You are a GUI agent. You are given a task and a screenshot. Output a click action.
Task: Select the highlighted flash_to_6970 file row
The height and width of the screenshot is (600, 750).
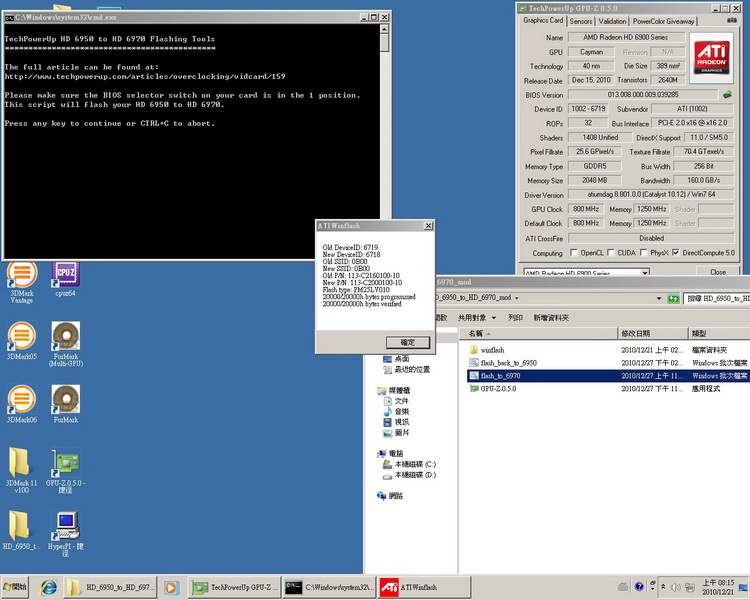pyautogui.click(x=608, y=376)
